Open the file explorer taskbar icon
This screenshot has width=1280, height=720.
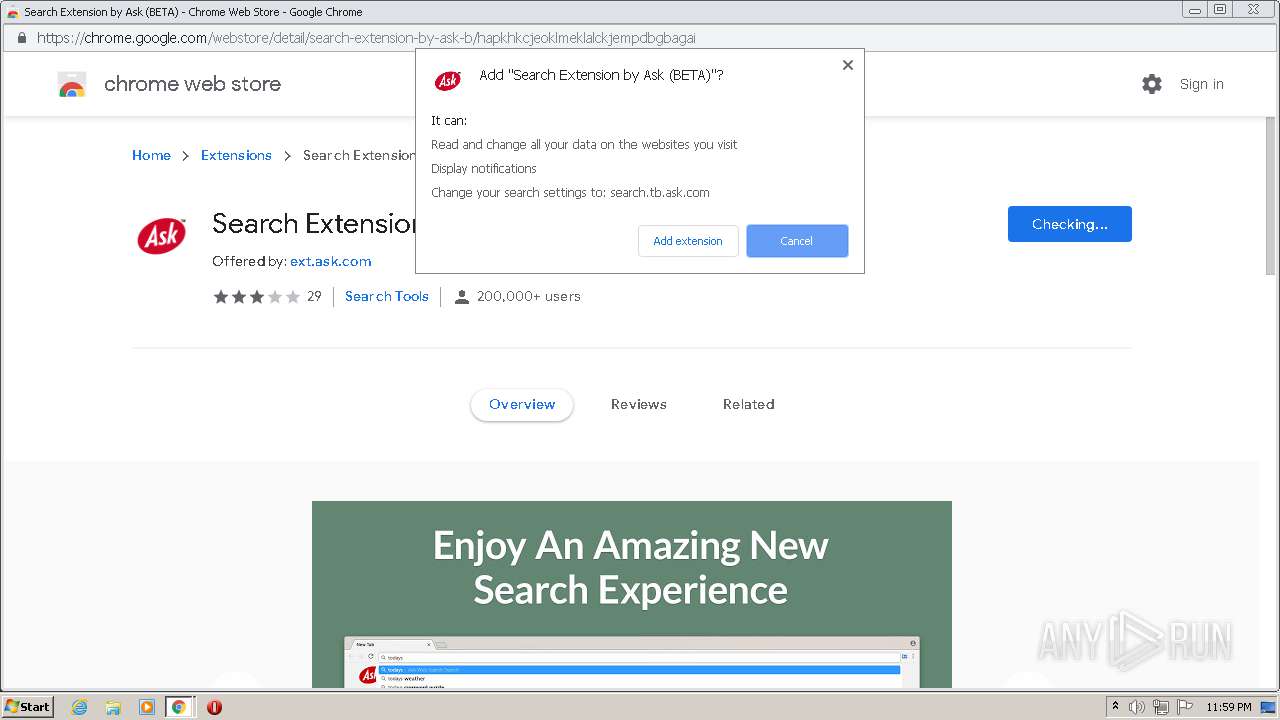[113, 707]
